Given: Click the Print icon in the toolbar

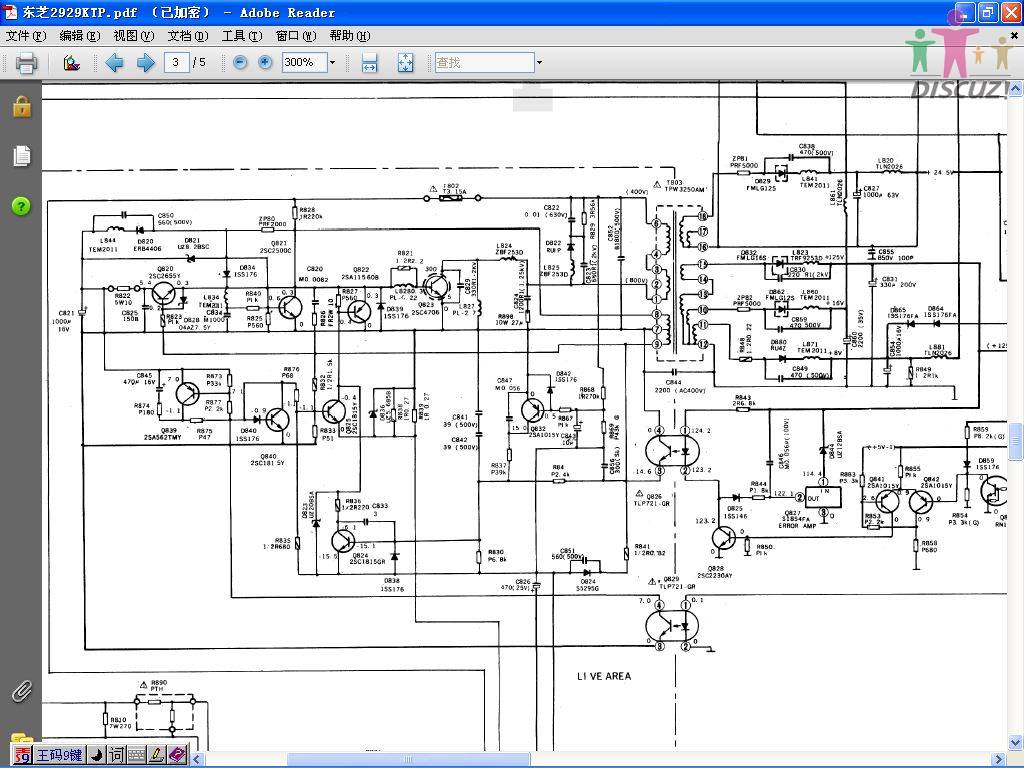Looking at the screenshot, I should point(25,63).
